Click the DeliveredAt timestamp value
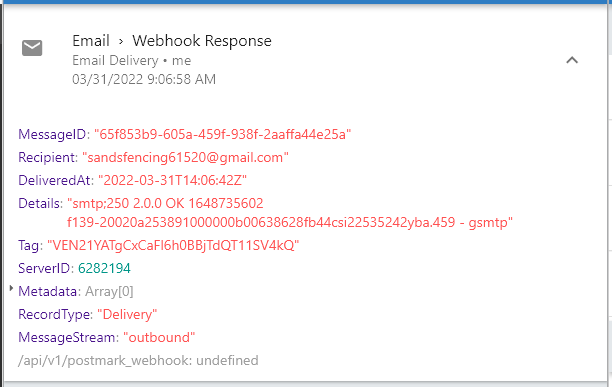This screenshot has height=387, width=612. 172,180
